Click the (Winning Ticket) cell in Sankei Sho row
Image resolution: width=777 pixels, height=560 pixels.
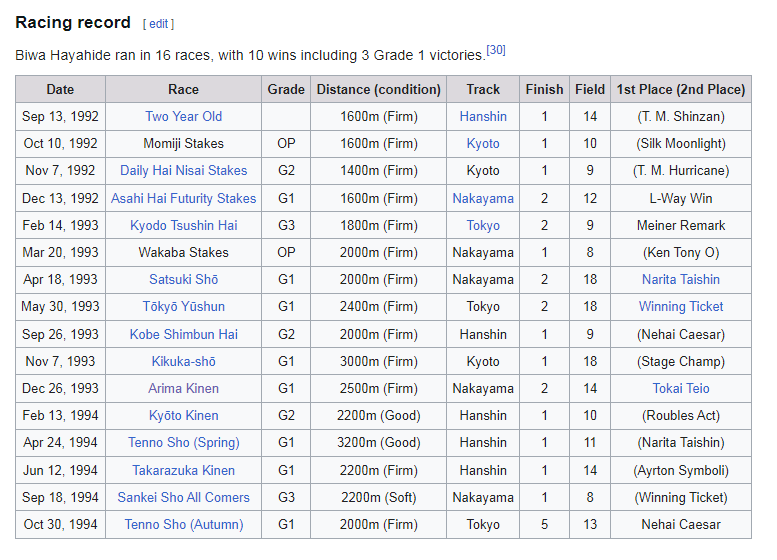681,498
